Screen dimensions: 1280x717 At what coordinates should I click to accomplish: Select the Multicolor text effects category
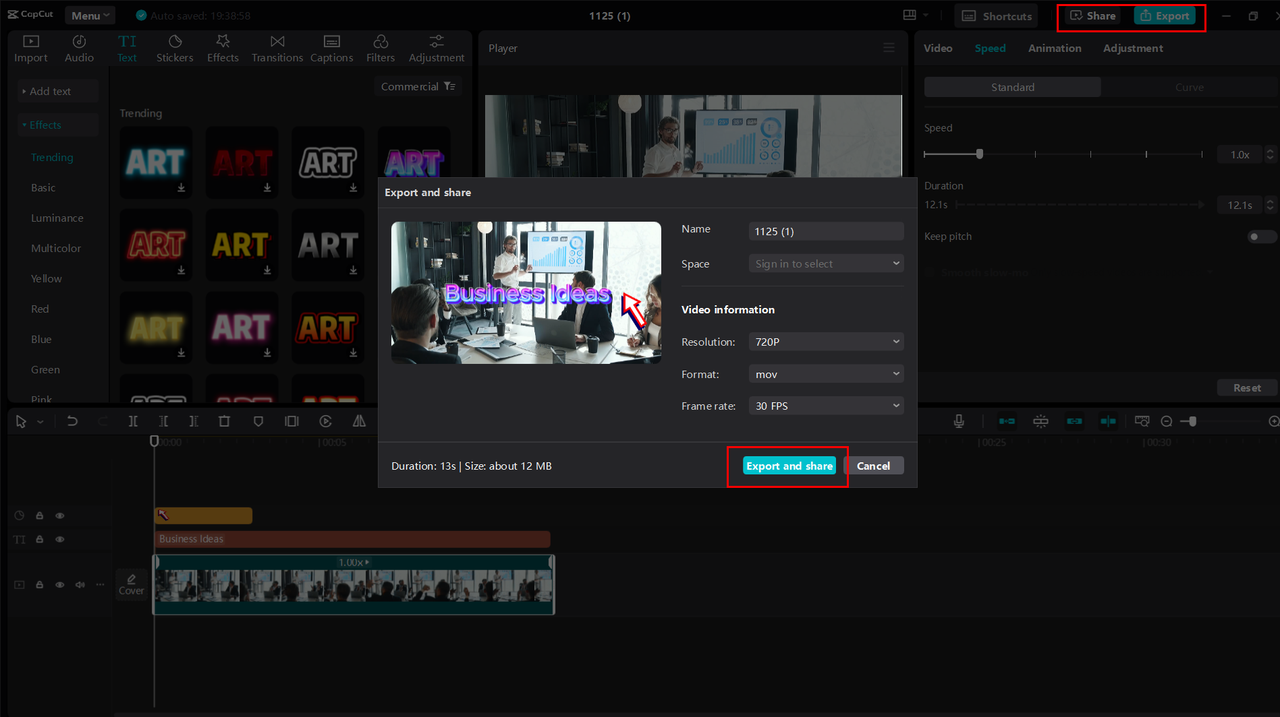[x=56, y=248]
